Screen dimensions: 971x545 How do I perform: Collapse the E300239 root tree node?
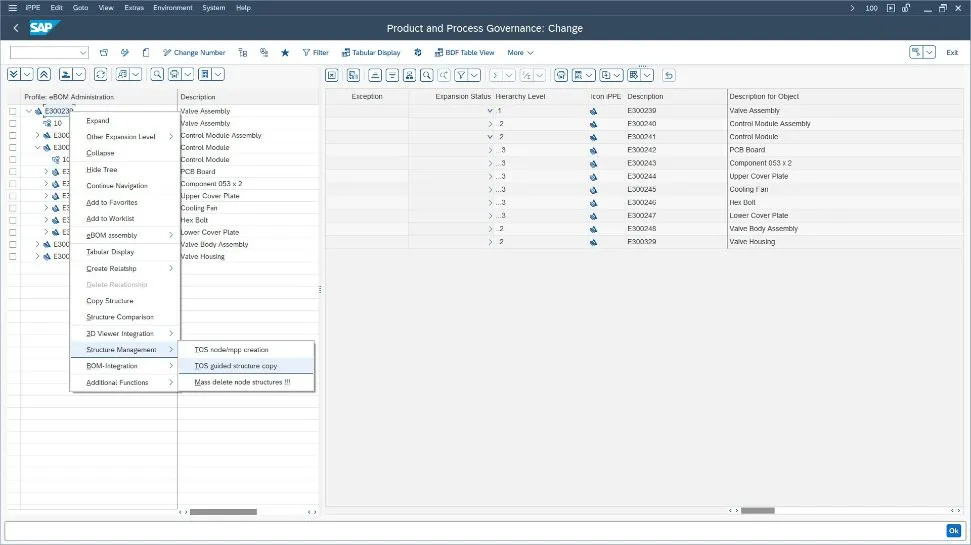[x=29, y=111]
